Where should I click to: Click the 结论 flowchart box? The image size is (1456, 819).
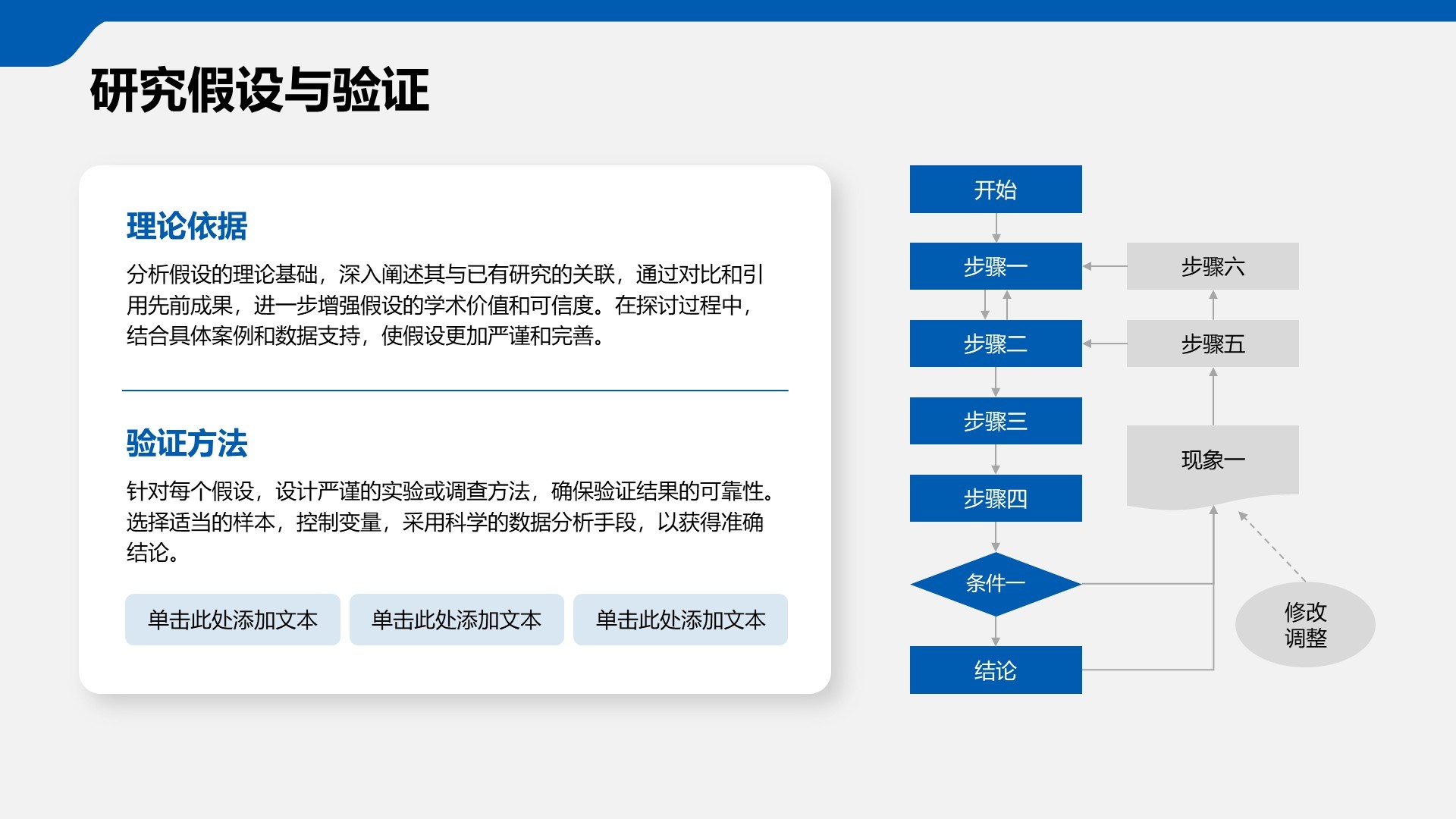point(995,670)
